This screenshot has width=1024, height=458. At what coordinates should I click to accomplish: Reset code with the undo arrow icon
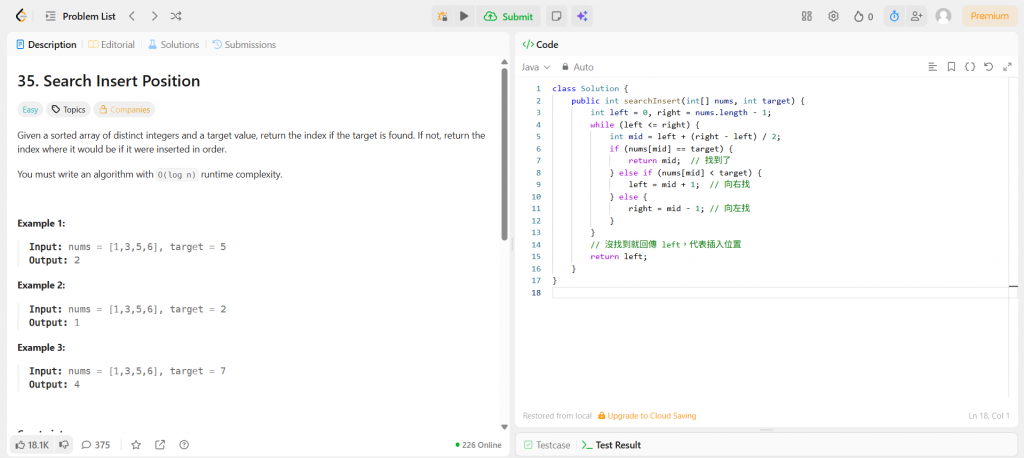click(989, 67)
